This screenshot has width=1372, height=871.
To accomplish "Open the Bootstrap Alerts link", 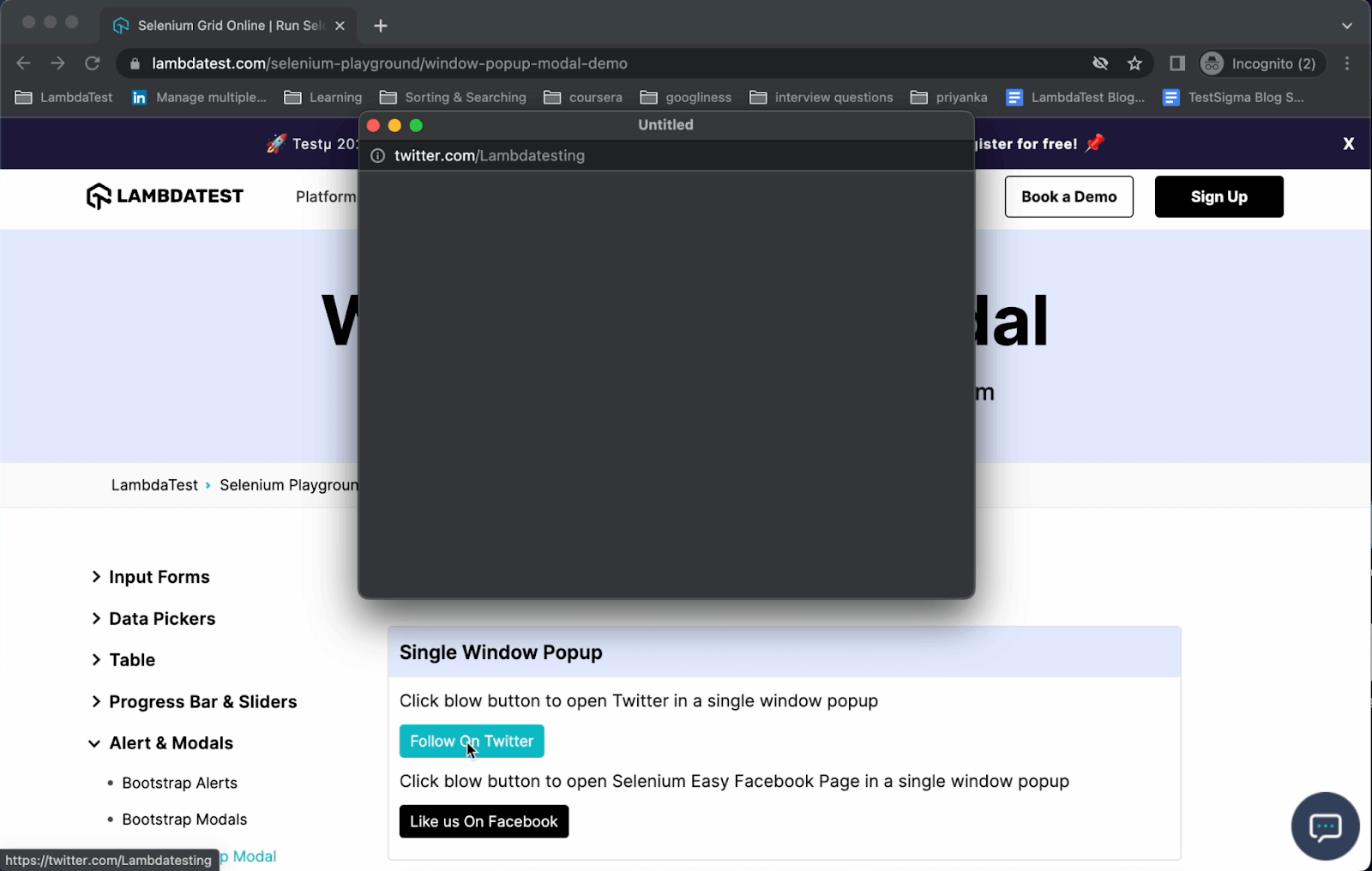I will (x=179, y=783).
